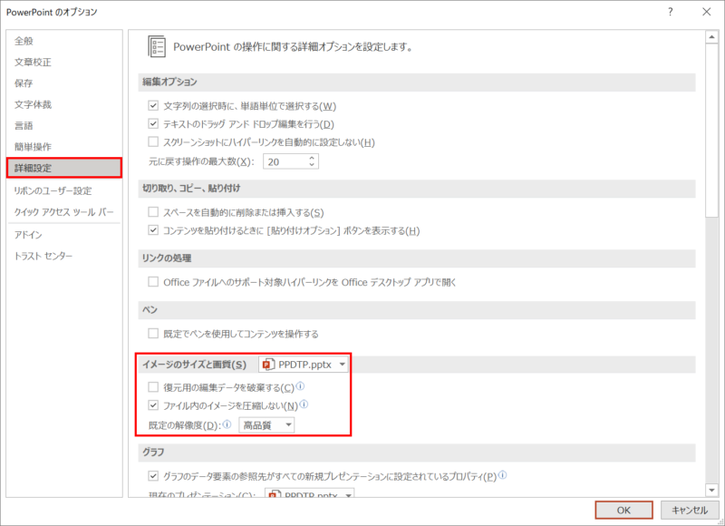Viewport: 725px width, 526px height.
Task: Toggle ファイル内のイメージを圧縮しない checkbox
Action: coord(153,405)
